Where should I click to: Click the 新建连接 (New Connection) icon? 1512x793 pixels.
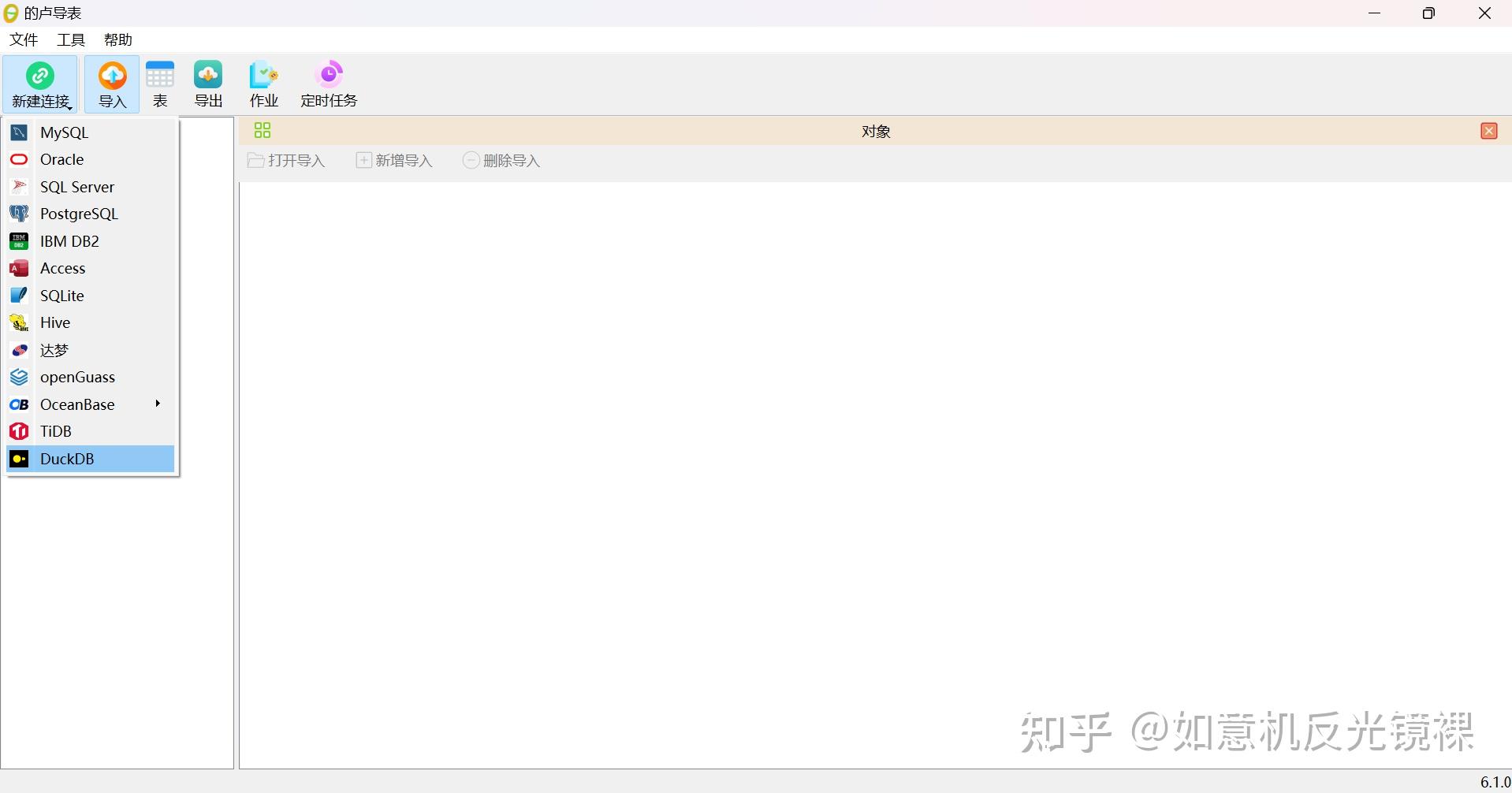[40, 83]
